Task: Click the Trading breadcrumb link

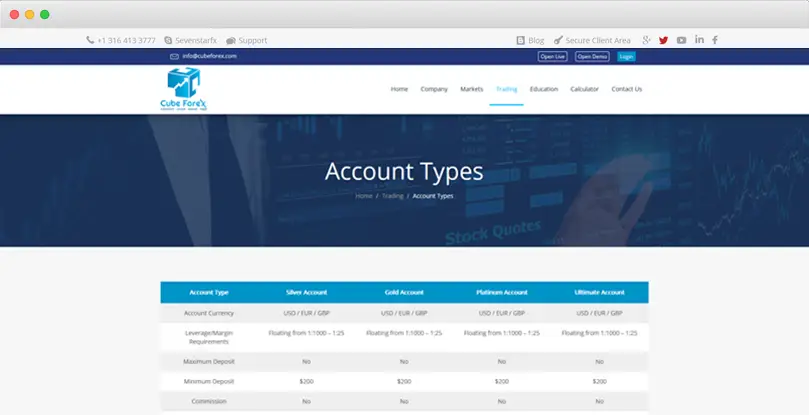Action: click(392, 196)
